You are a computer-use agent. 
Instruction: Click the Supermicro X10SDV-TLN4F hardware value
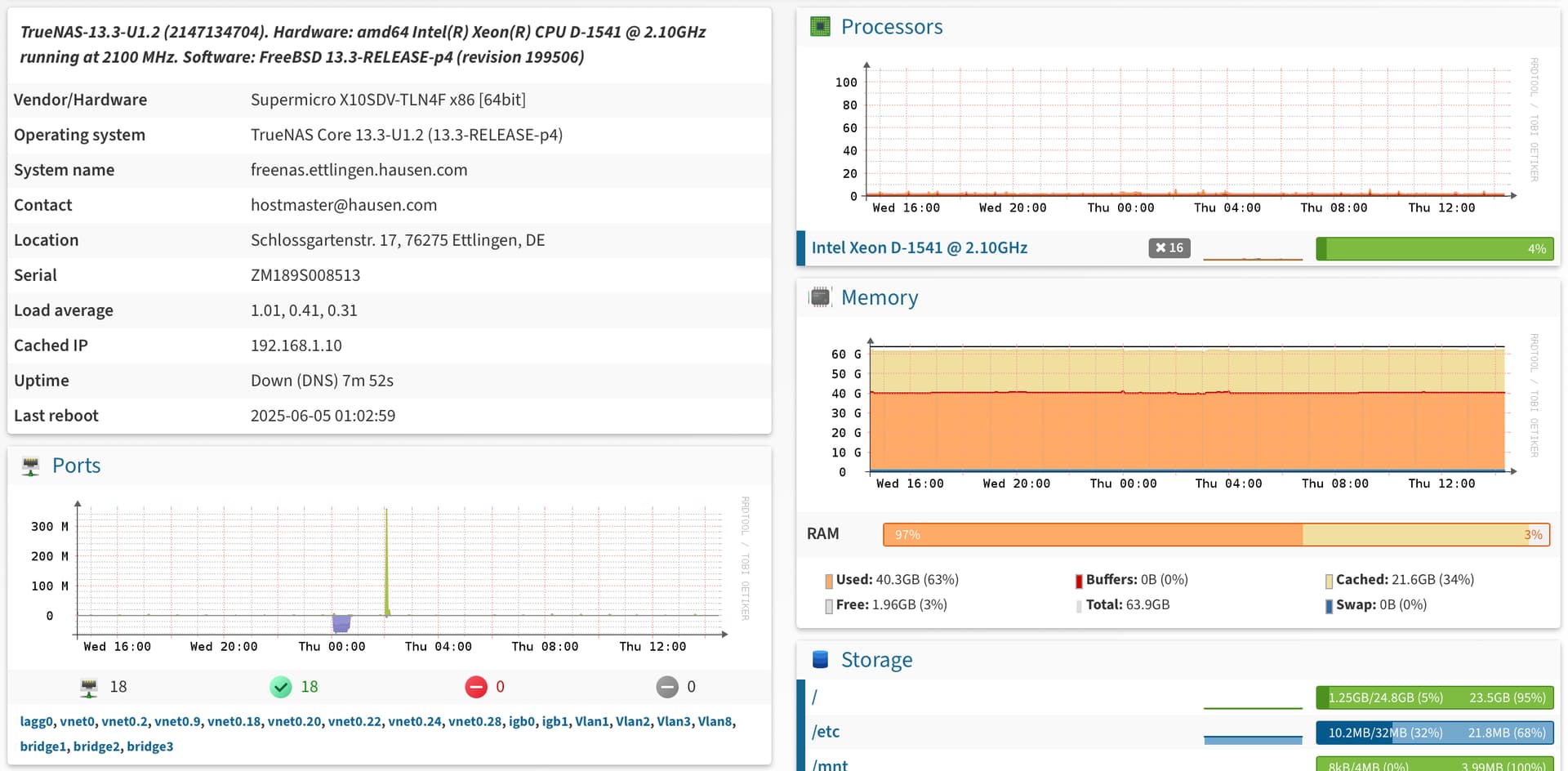pyautogui.click(x=388, y=100)
